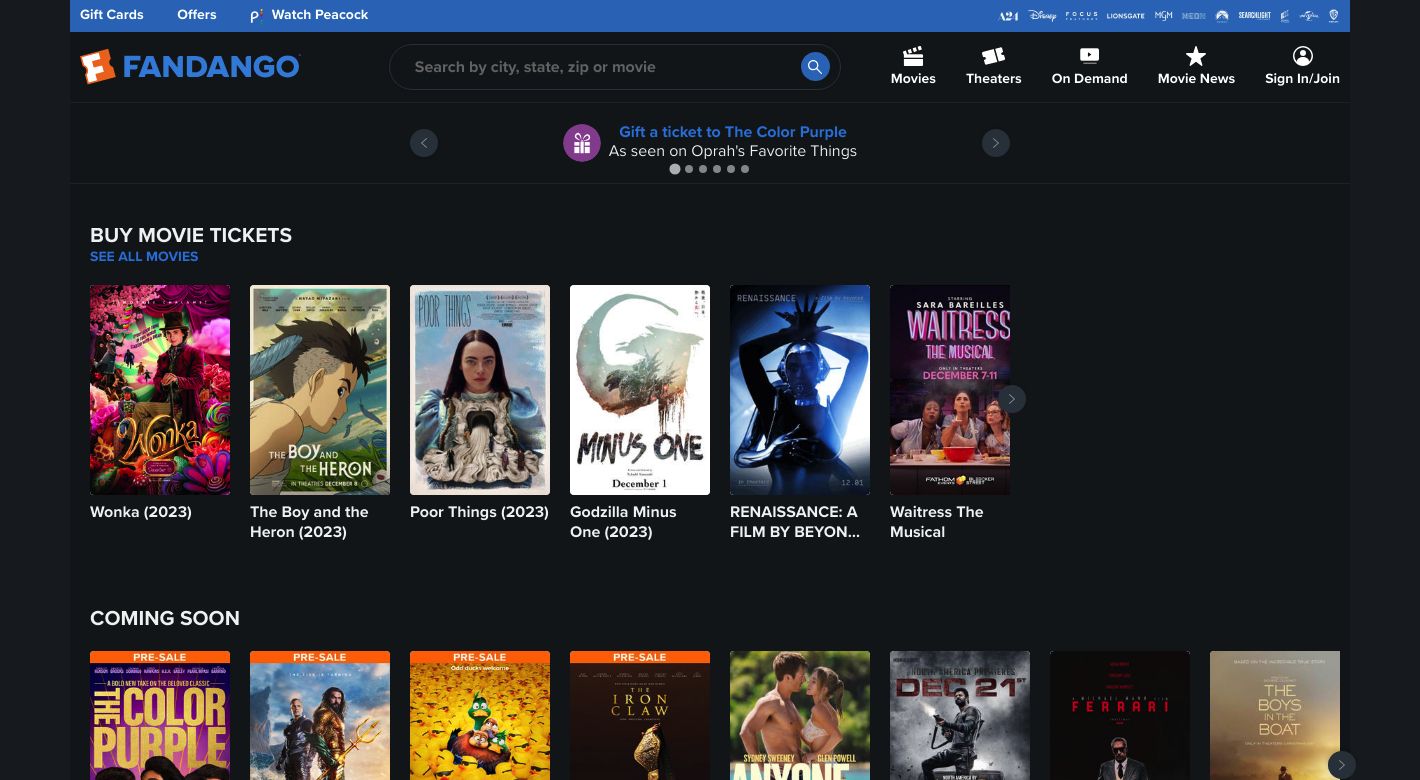Click the Waitress The Musical poster
The height and width of the screenshot is (780, 1420).
950,390
